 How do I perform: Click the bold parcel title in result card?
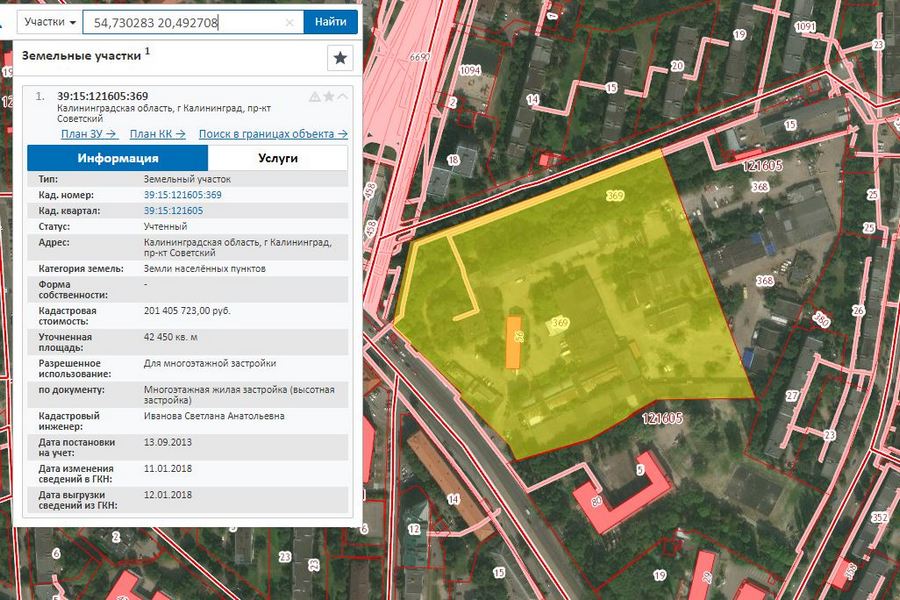click(x=103, y=96)
